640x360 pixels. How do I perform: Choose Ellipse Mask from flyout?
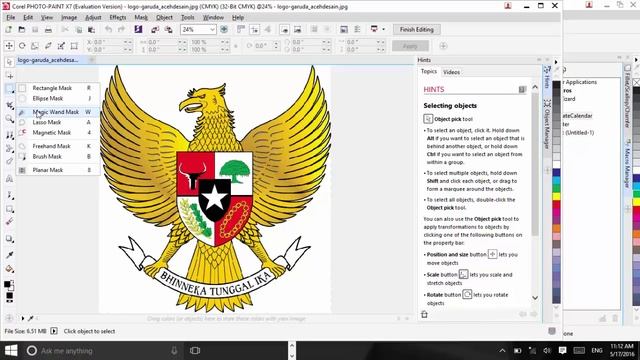point(58,98)
